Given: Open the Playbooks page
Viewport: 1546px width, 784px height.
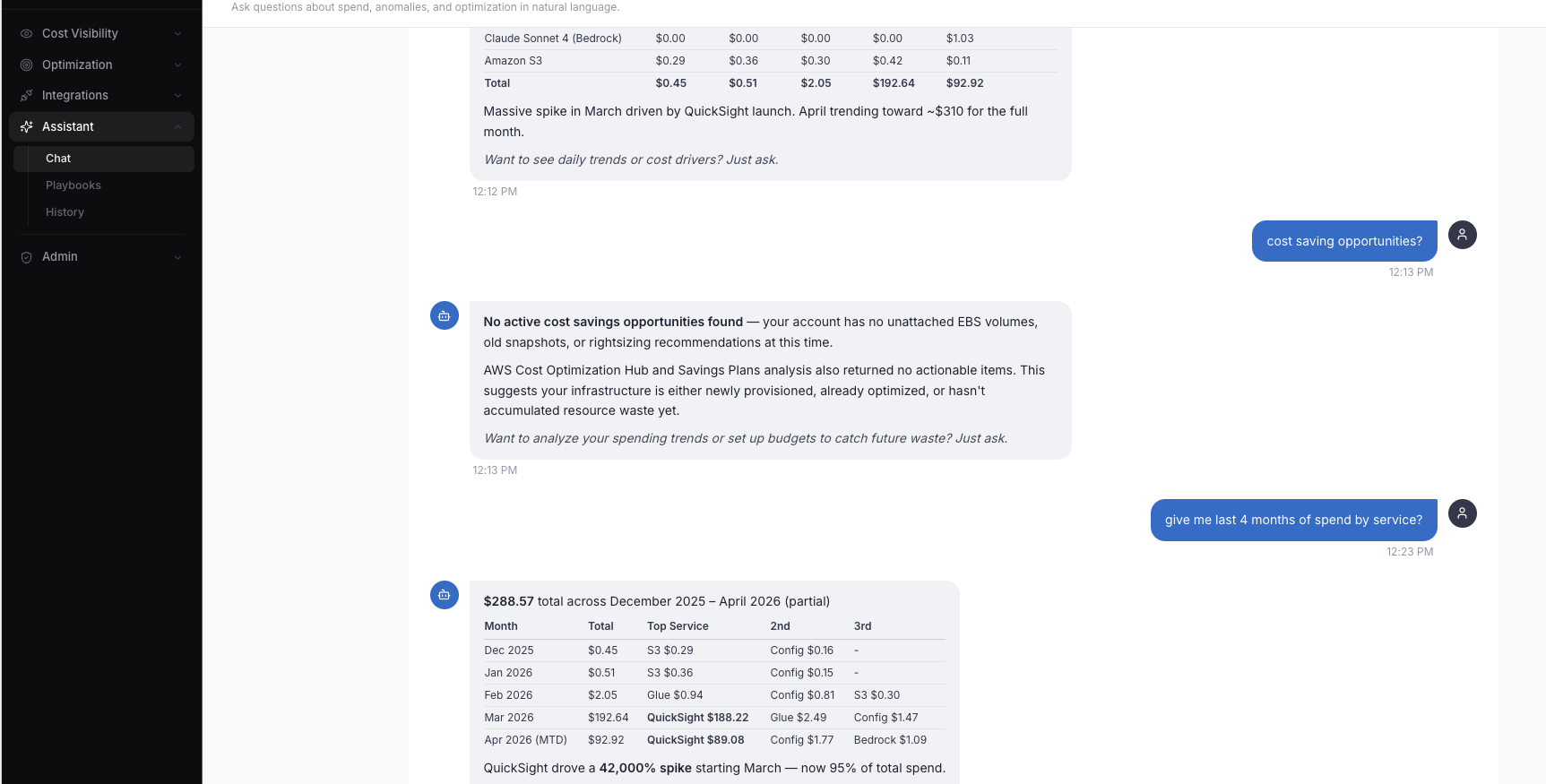Looking at the screenshot, I should coord(73,185).
